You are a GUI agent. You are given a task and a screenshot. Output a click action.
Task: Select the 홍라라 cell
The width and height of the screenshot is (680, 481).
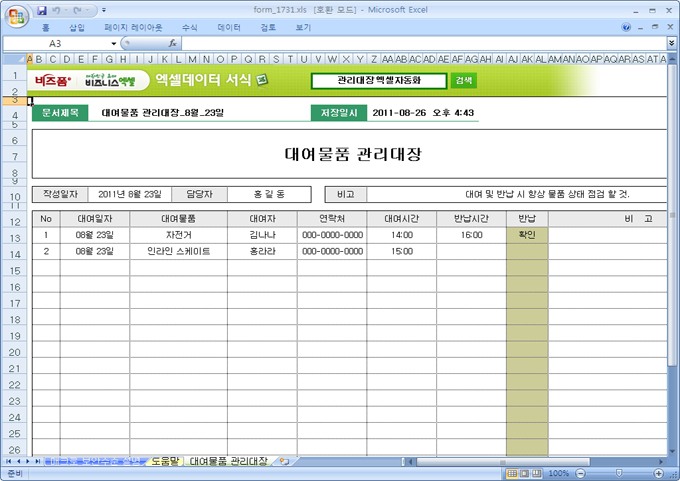262,251
